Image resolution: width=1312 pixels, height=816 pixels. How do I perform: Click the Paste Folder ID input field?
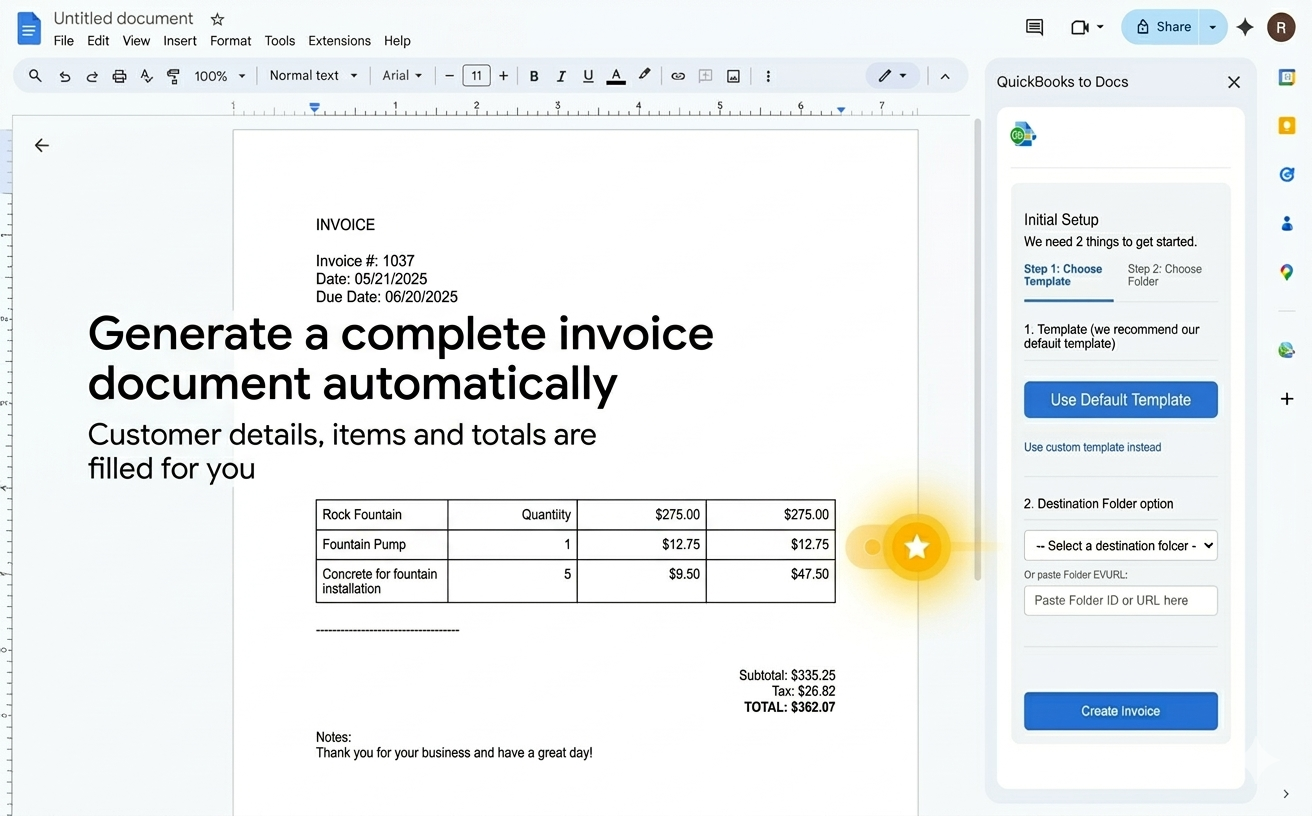1120,600
